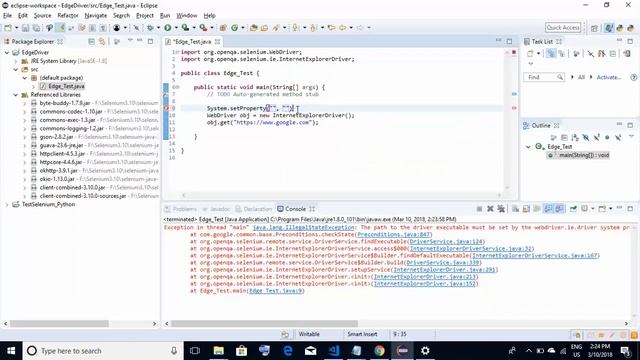The height and width of the screenshot is (360, 640).
Task: Click the New Java Class green icon
Action: (234, 28)
